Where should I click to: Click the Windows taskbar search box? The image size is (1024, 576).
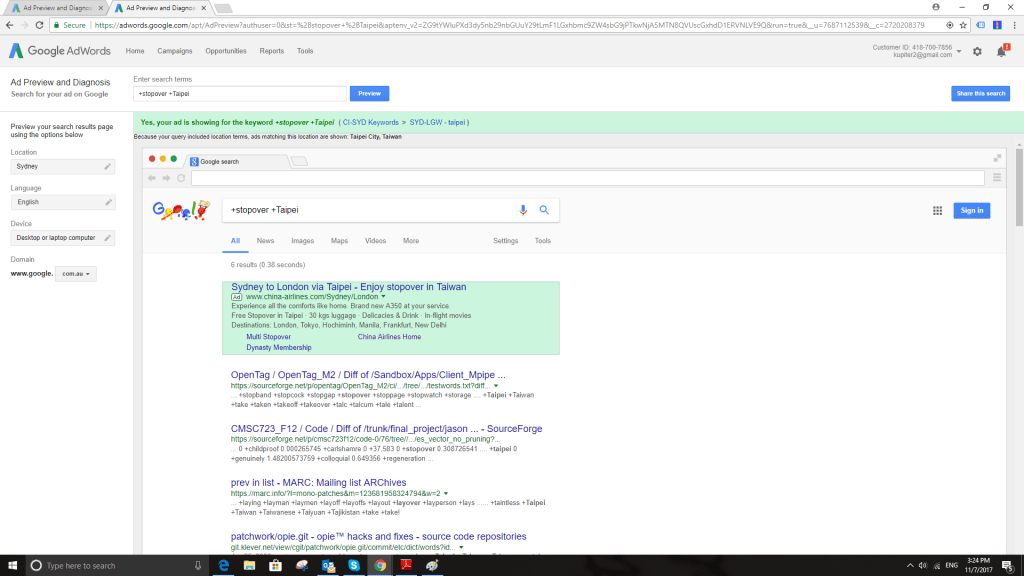coord(118,566)
